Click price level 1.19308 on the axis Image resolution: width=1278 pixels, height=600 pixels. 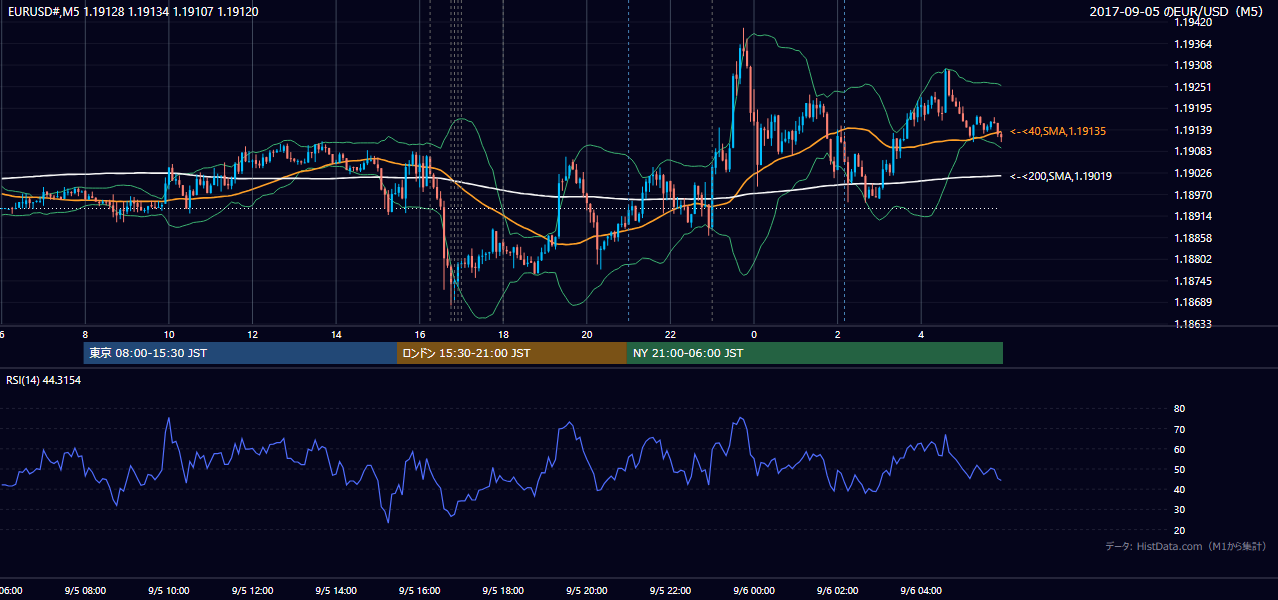point(1191,65)
